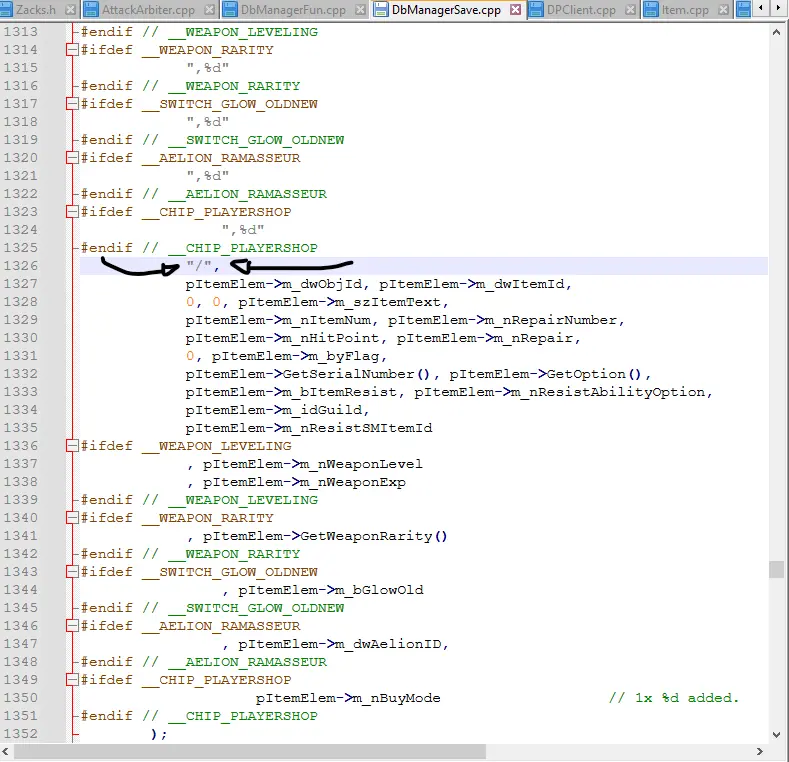The height and width of the screenshot is (762, 789).
Task: Close the DPClient.cpp tab
Action: coord(630,10)
